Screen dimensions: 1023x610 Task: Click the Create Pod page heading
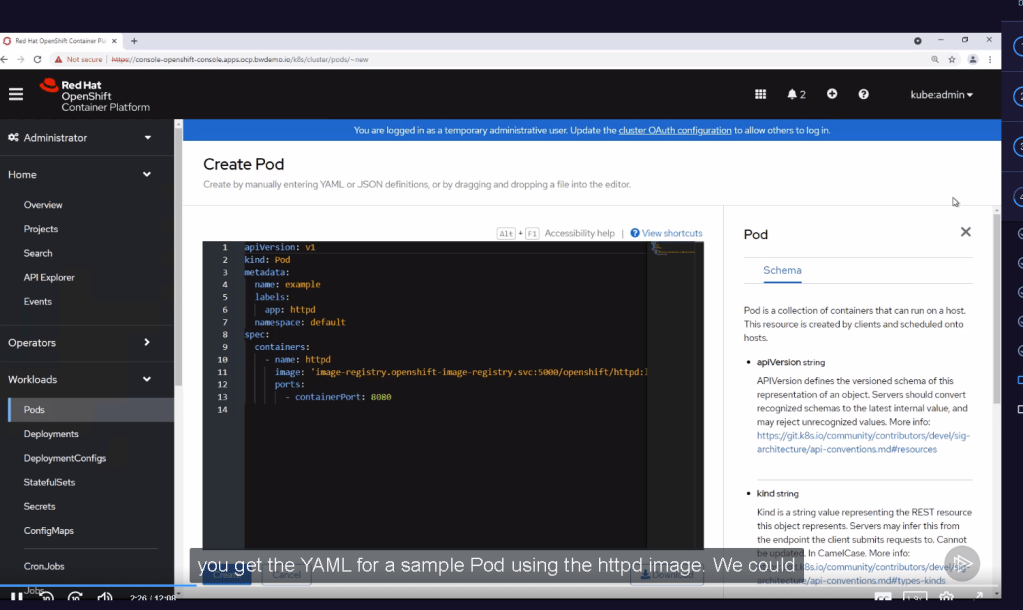(243, 164)
